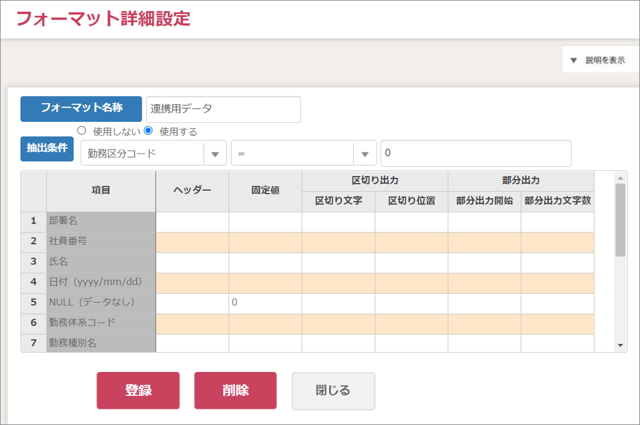Click the 区切り文字 column header
This screenshot has height=425, width=640.
[338, 201]
